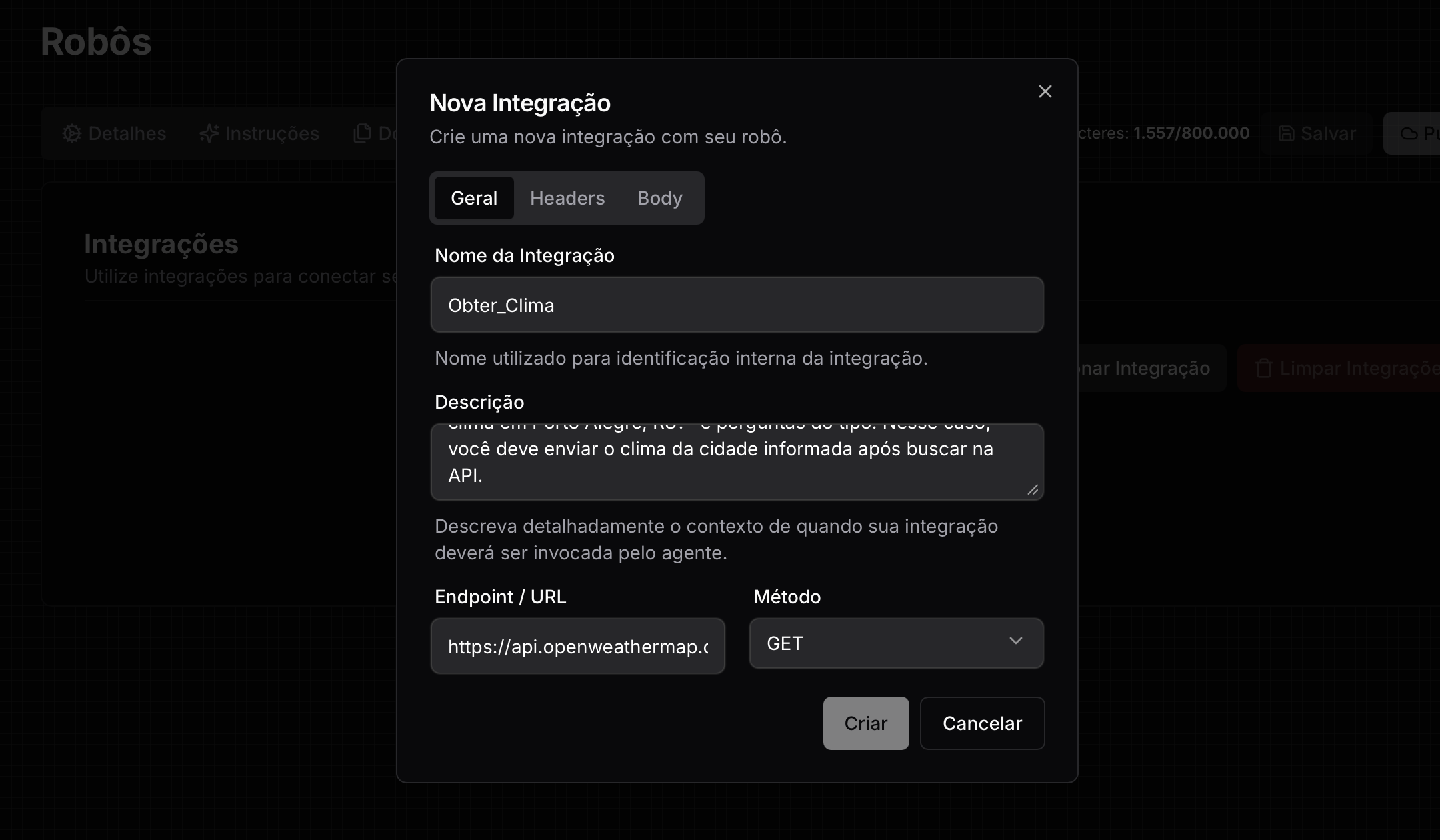Image resolution: width=1440 pixels, height=840 pixels.
Task: Close the Nova Integração dialog
Action: (x=1045, y=91)
